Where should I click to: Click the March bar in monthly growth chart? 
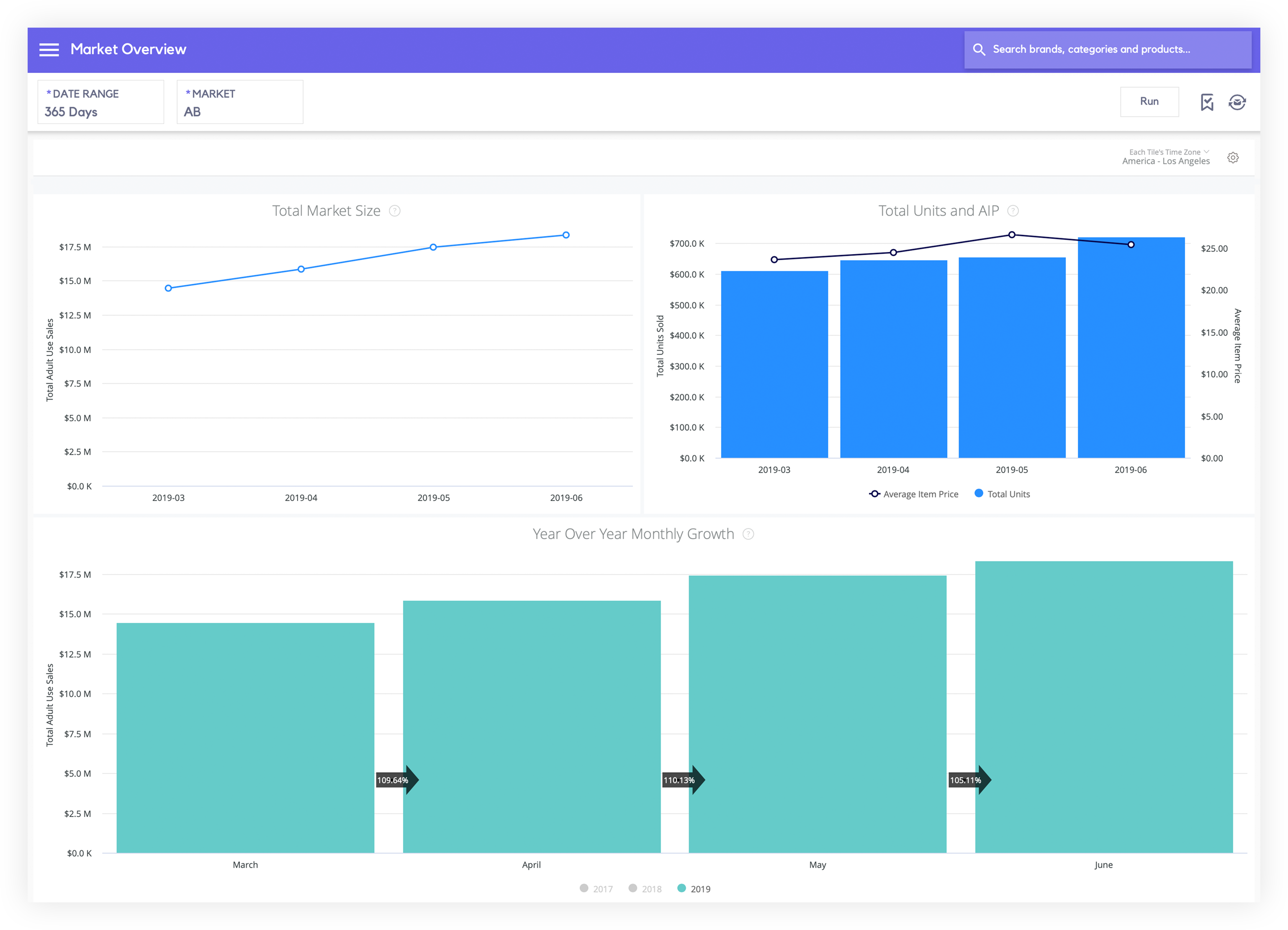coord(245,738)
